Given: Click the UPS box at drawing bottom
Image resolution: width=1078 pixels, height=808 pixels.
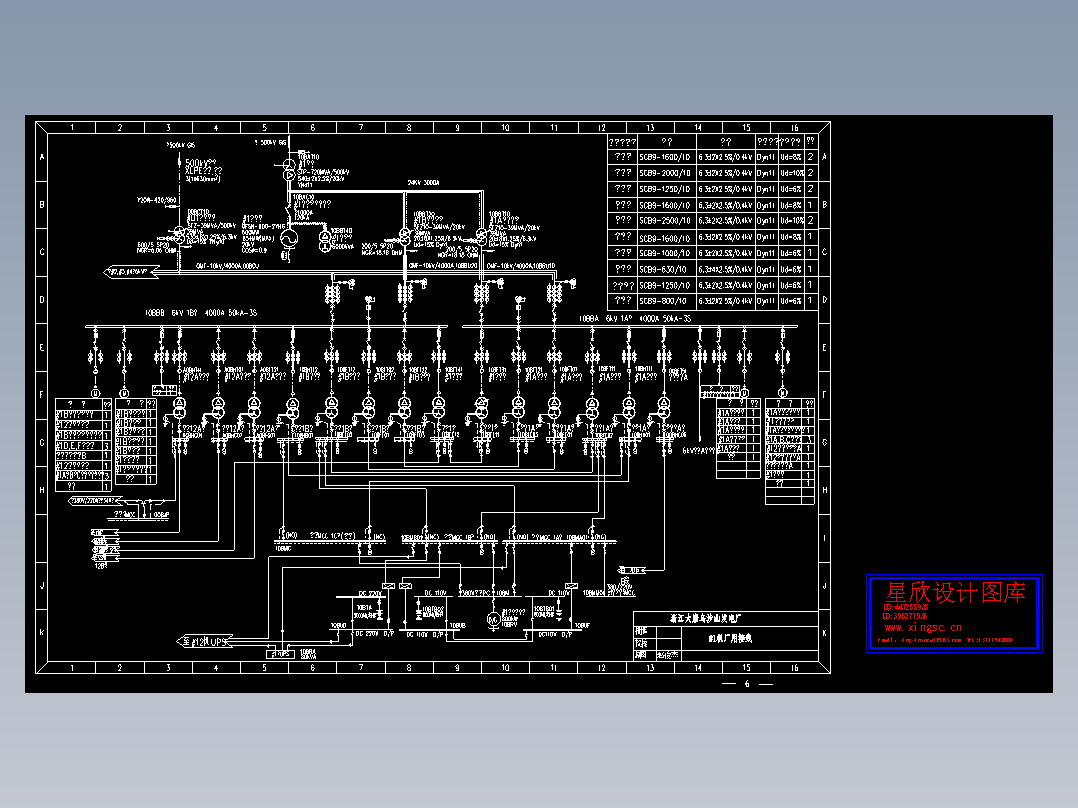Looking at the screenshot, I should click(x=280, y=653).
